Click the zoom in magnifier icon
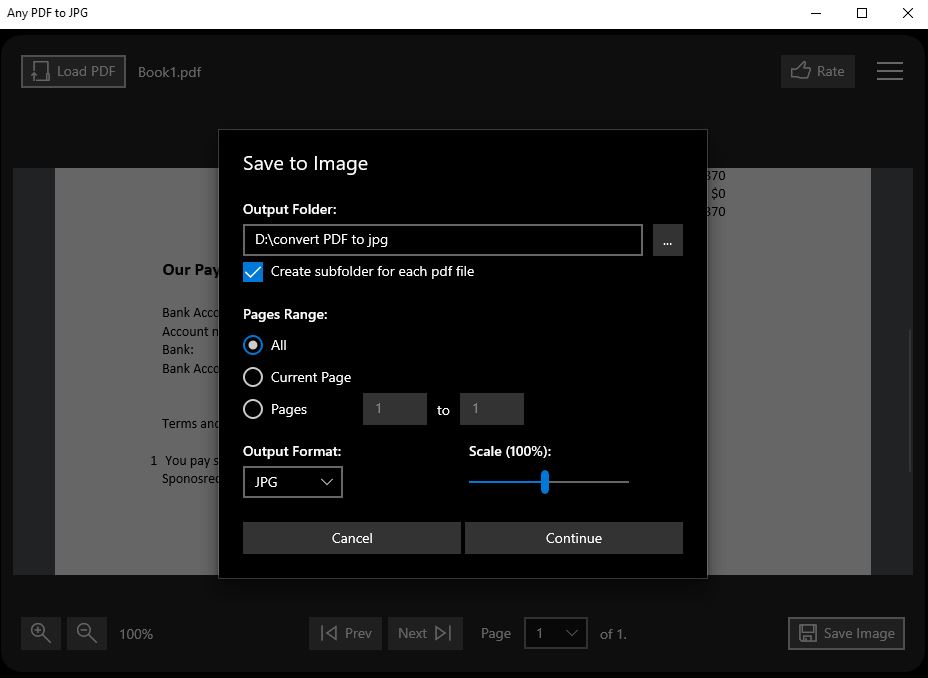 (41, 633)
